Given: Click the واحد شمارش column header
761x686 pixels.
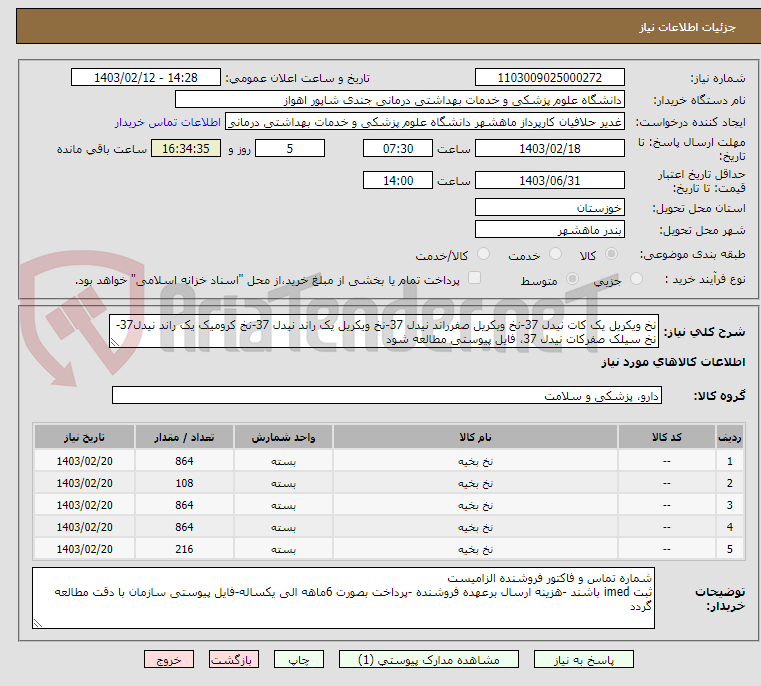Looking at the screenshot, I should click(283, 437).
